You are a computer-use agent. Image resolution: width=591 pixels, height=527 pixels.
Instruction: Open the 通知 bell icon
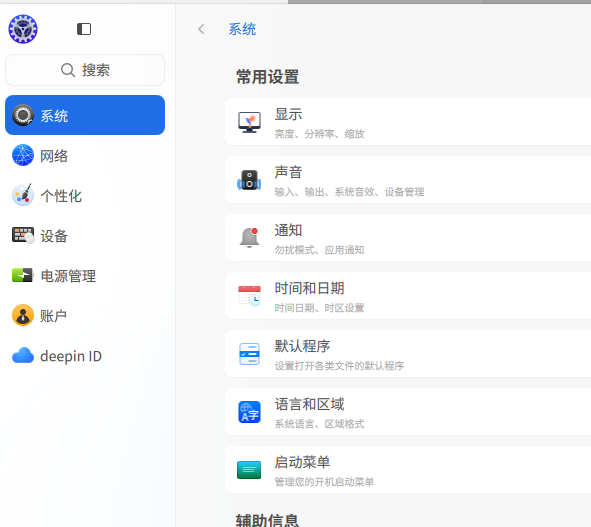pyautogui.click(x=250, y=237)
